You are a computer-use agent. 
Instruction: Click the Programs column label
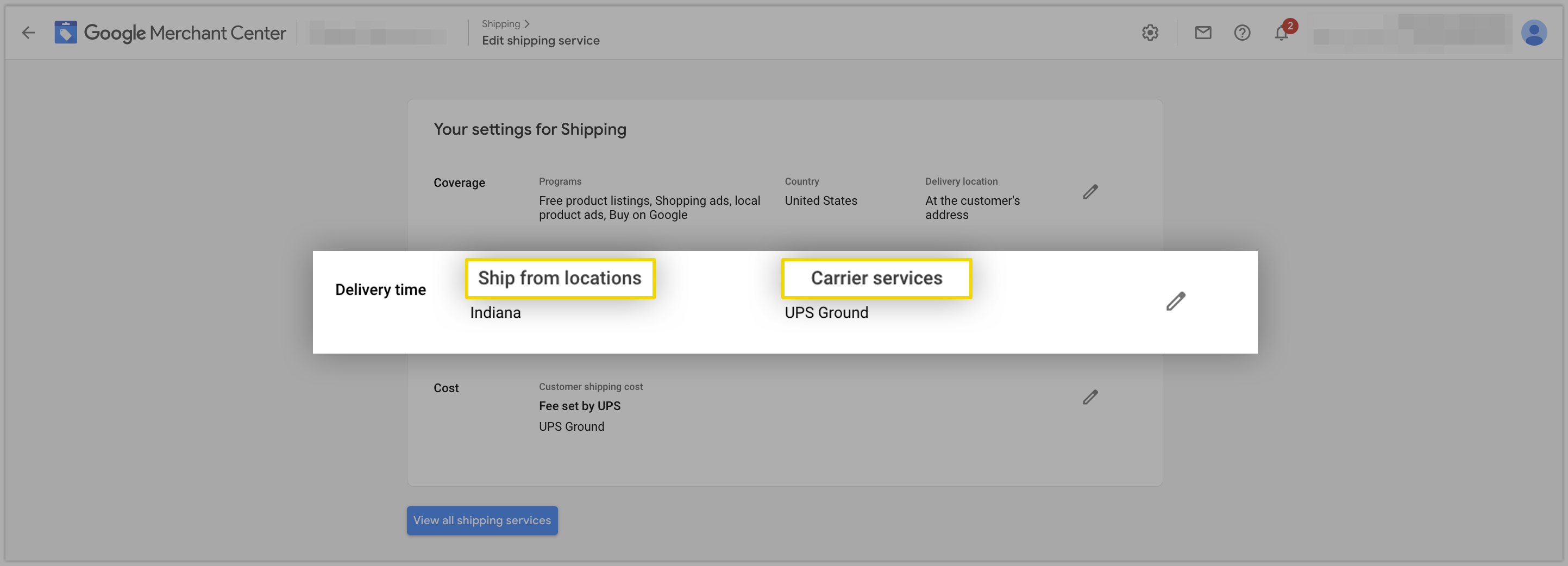560,181
